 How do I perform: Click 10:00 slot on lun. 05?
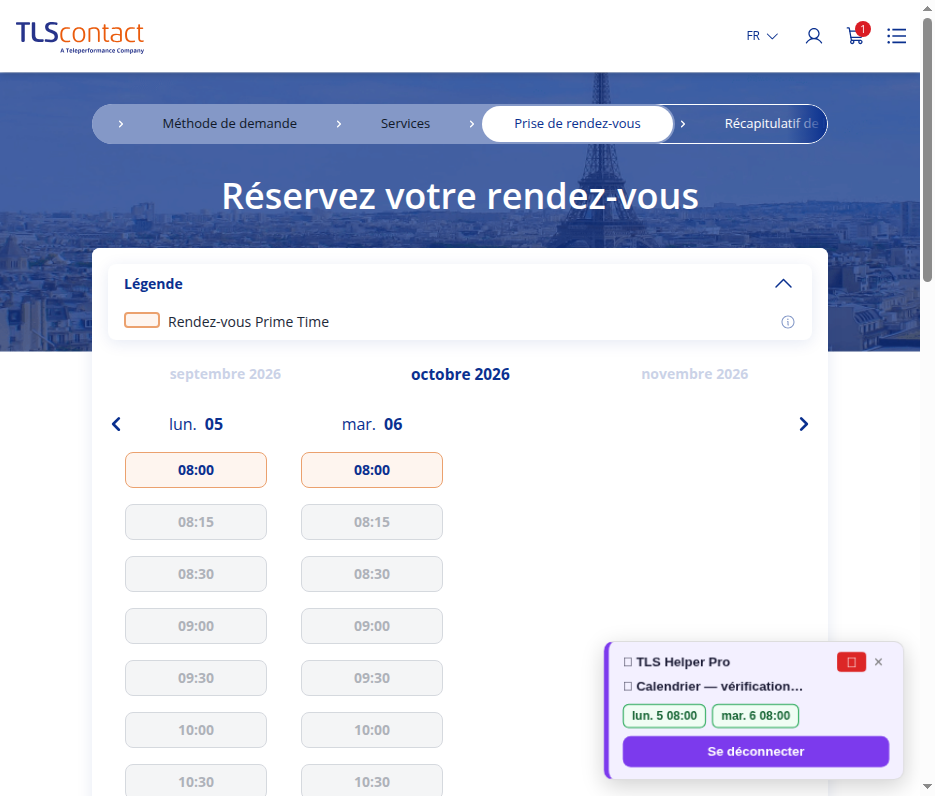tap(196, 730)
